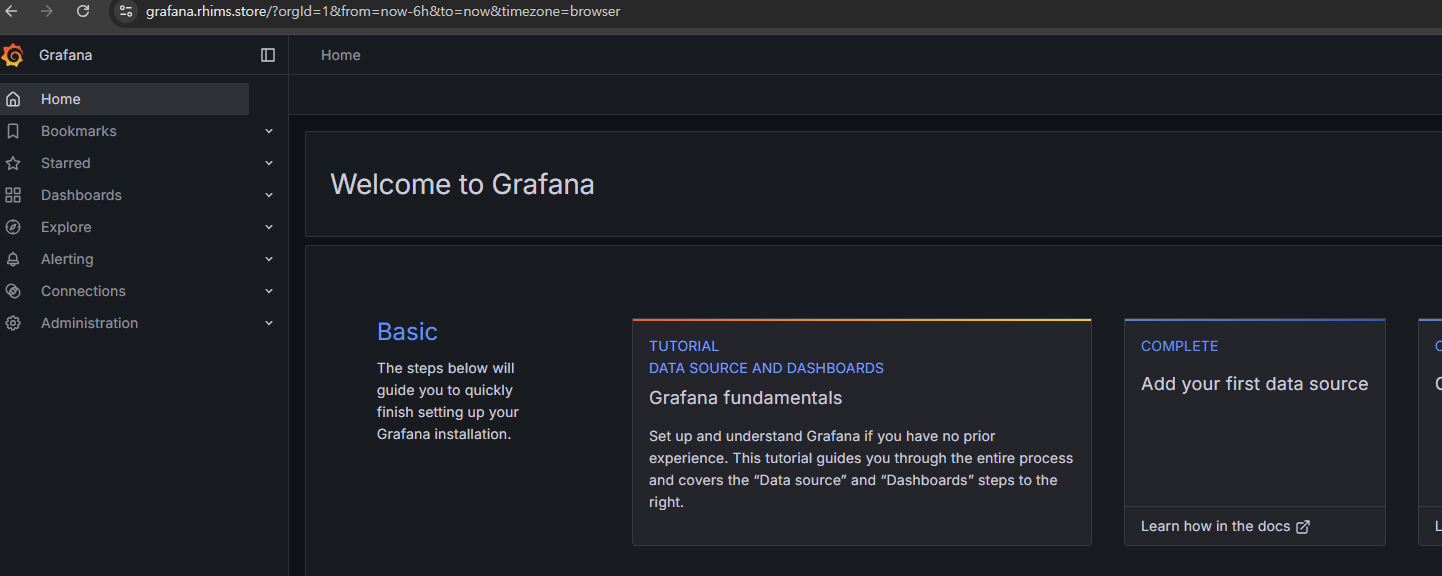The height and width of the screenshot is (576, 1442).
Task: Expand the Connections section chevron
Action: [269, 291]
